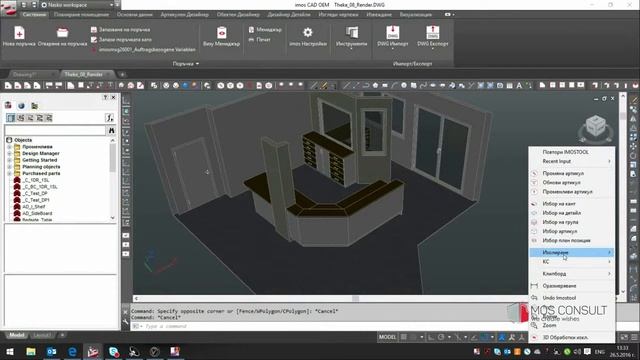Click Мениджър in the ribbon
This screenshot has height=360, width=640.
265,30
